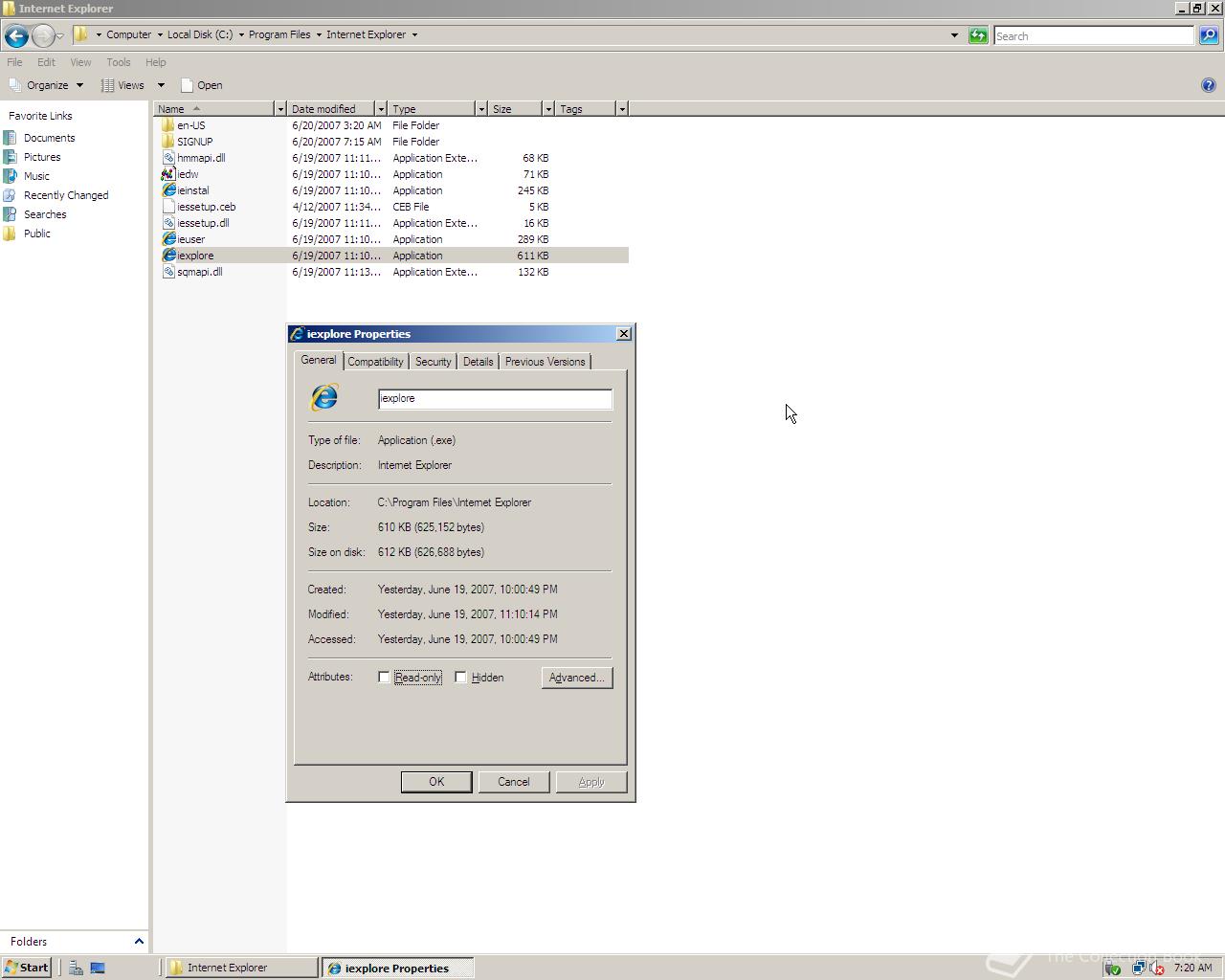This screenshot has height=980, width=1225.
Task: Click the Search magnifier icon
Action: coord(1209,35)
